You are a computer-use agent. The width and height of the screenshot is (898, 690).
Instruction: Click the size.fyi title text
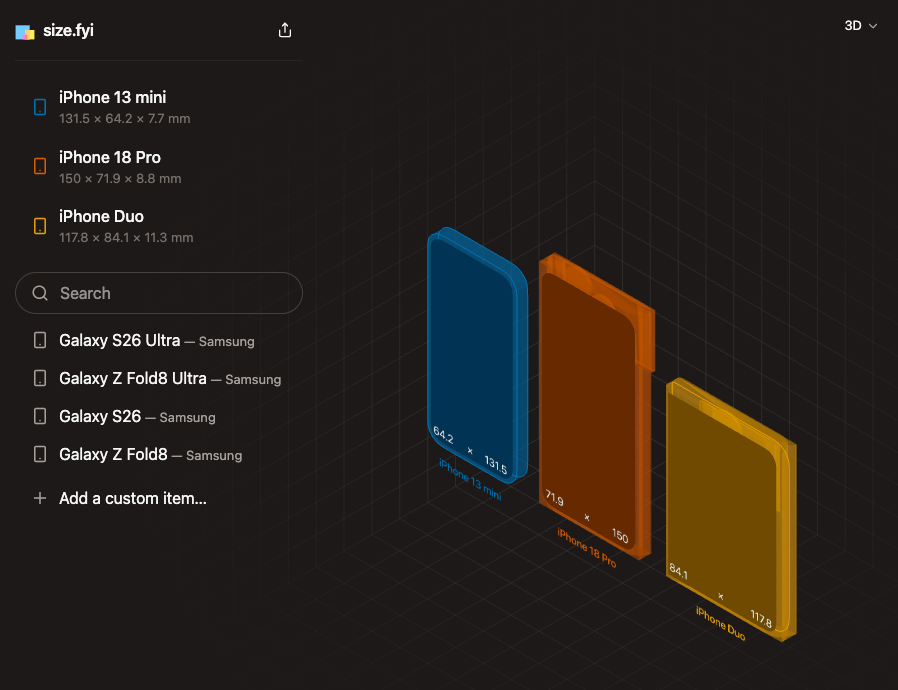tap(68, 30)
